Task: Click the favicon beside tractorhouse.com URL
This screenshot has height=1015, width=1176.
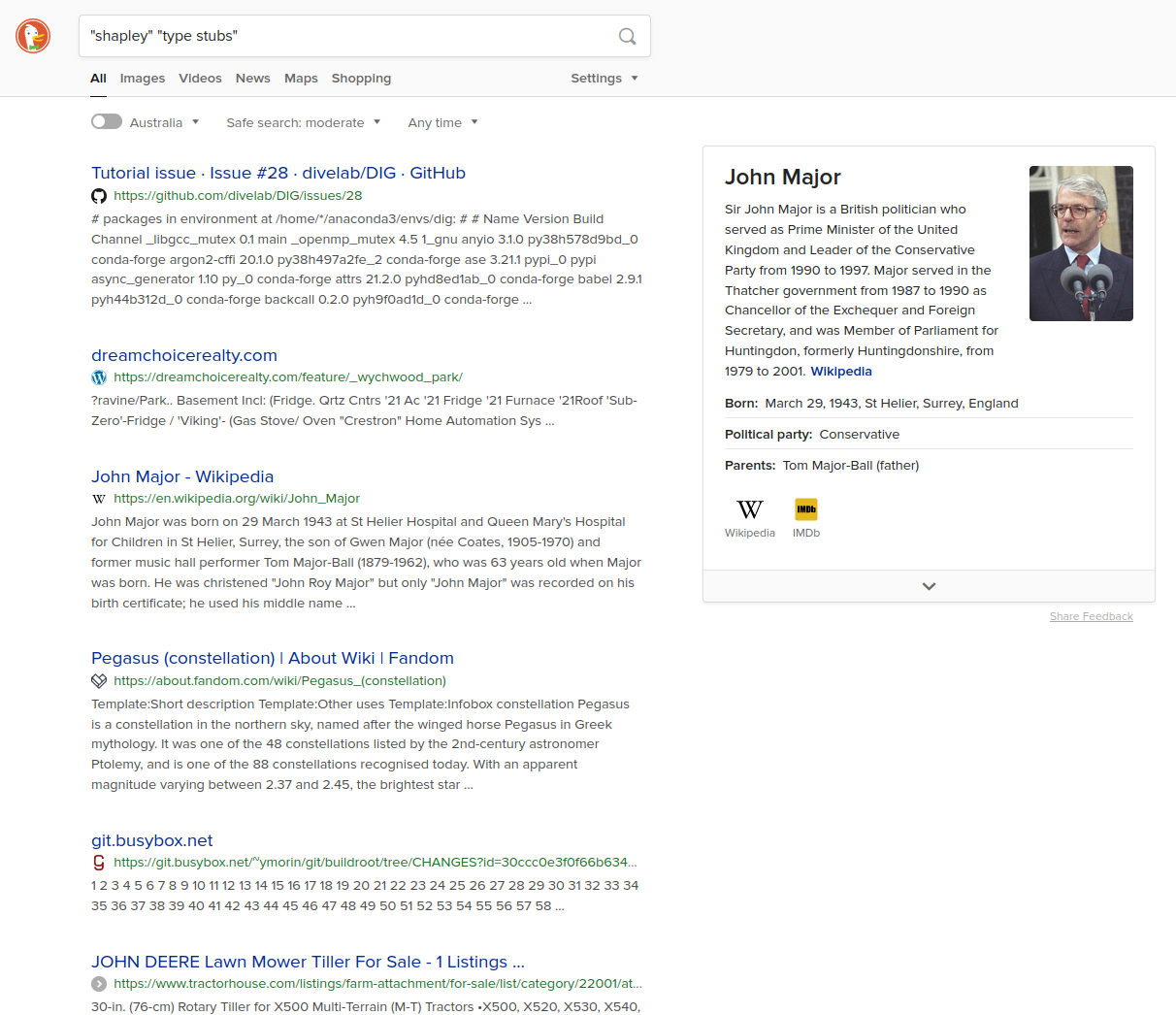Action: pos(99,984)
